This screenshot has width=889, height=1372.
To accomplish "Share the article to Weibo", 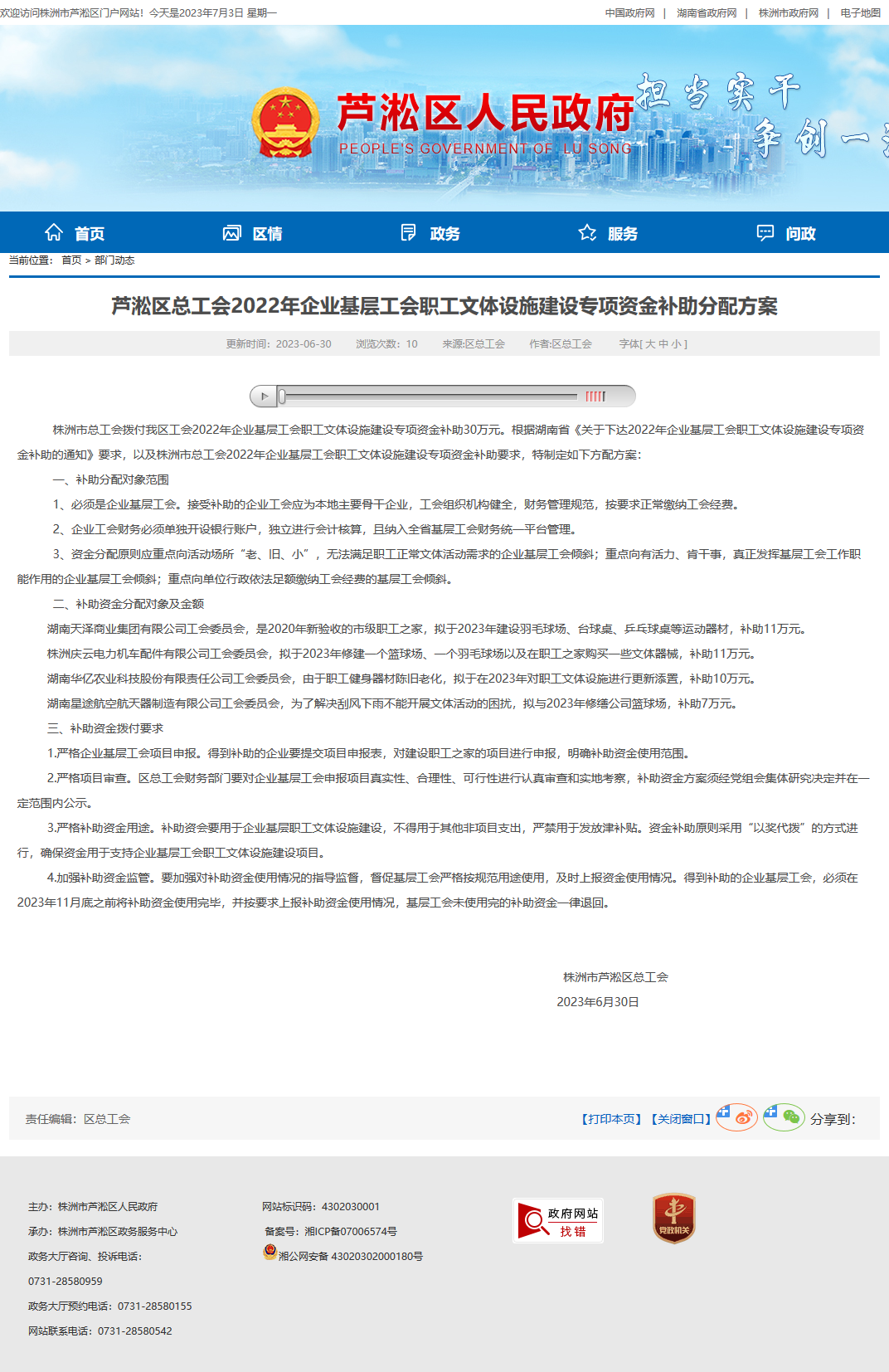I will pos(736,1117).
